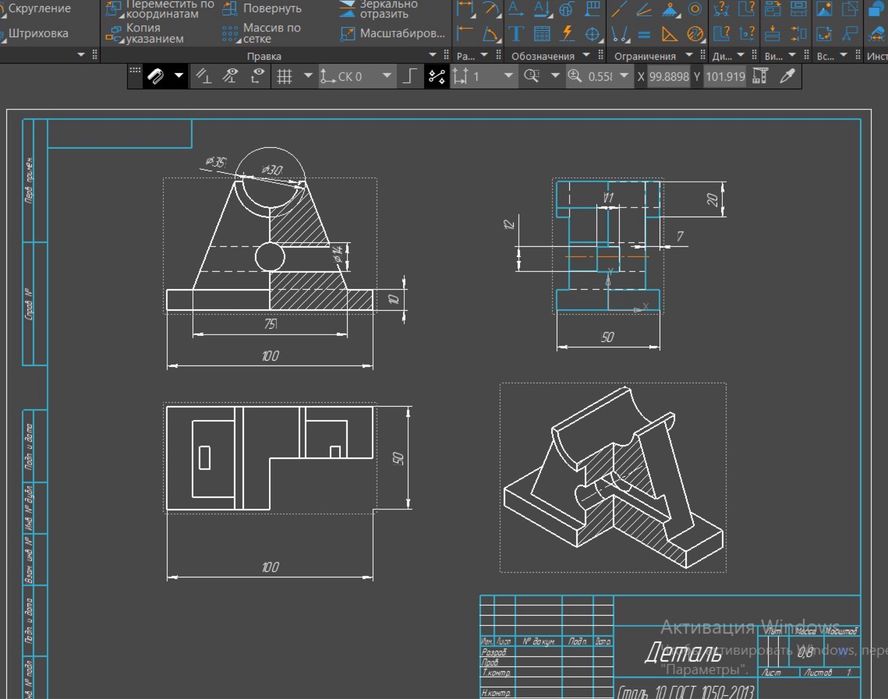Click the ø30 diameter dimension label
Viewport: 888px width, 699px height.
pyautogui.click(x=272, y=169)
